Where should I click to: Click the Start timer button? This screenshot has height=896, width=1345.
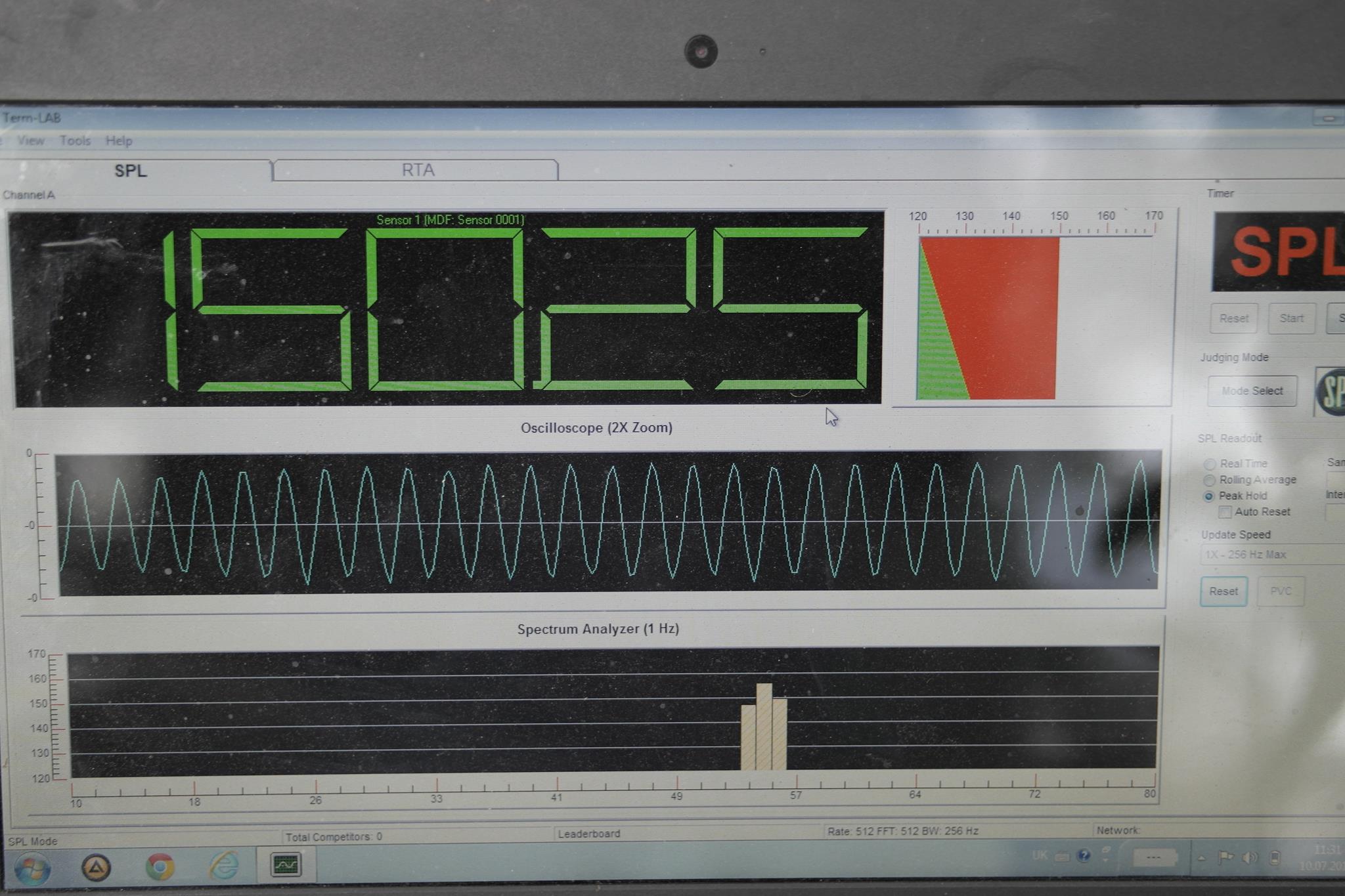pos(1291,318)
